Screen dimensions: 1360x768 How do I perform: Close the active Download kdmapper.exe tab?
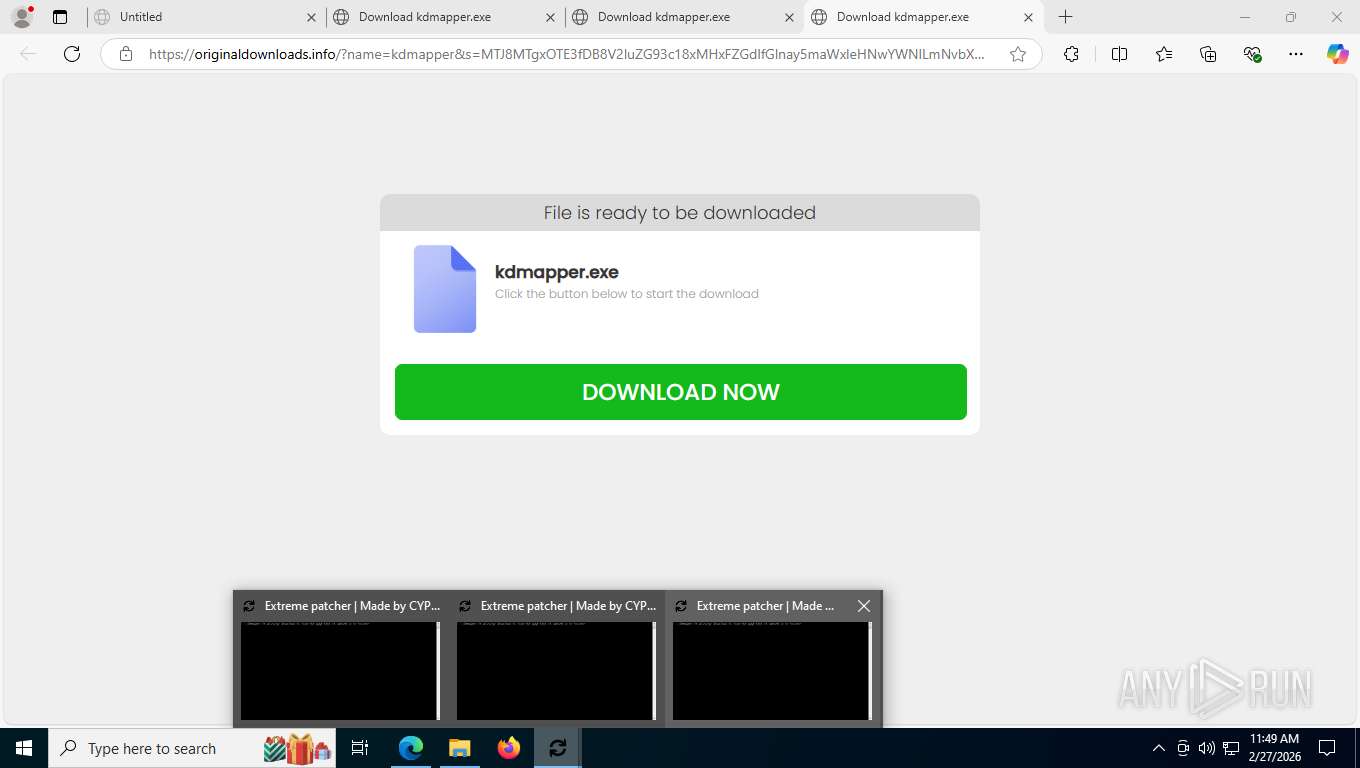pos(1028,17)
